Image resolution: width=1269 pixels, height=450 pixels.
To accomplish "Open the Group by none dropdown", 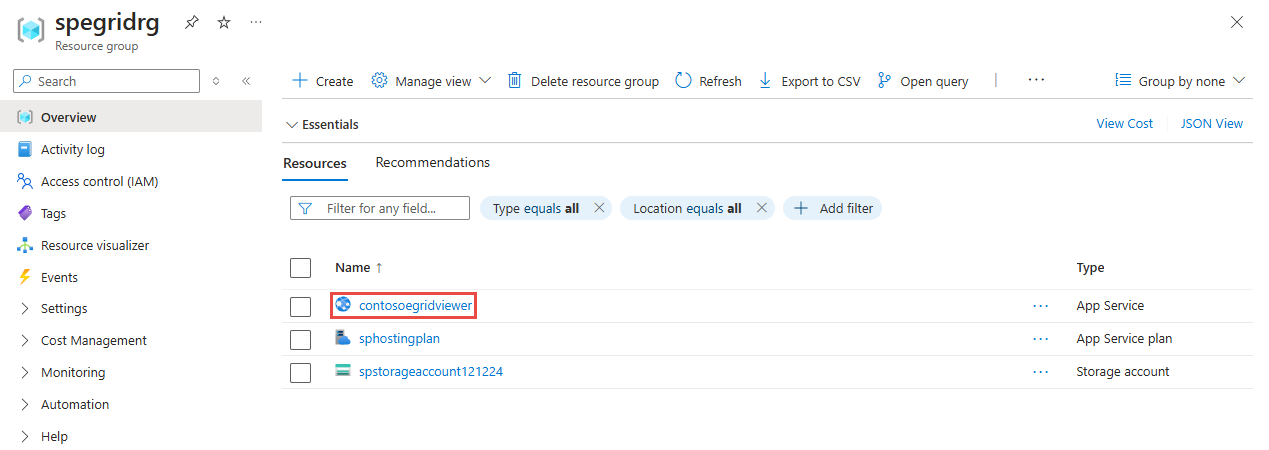I will click(x=1180, y=81).
